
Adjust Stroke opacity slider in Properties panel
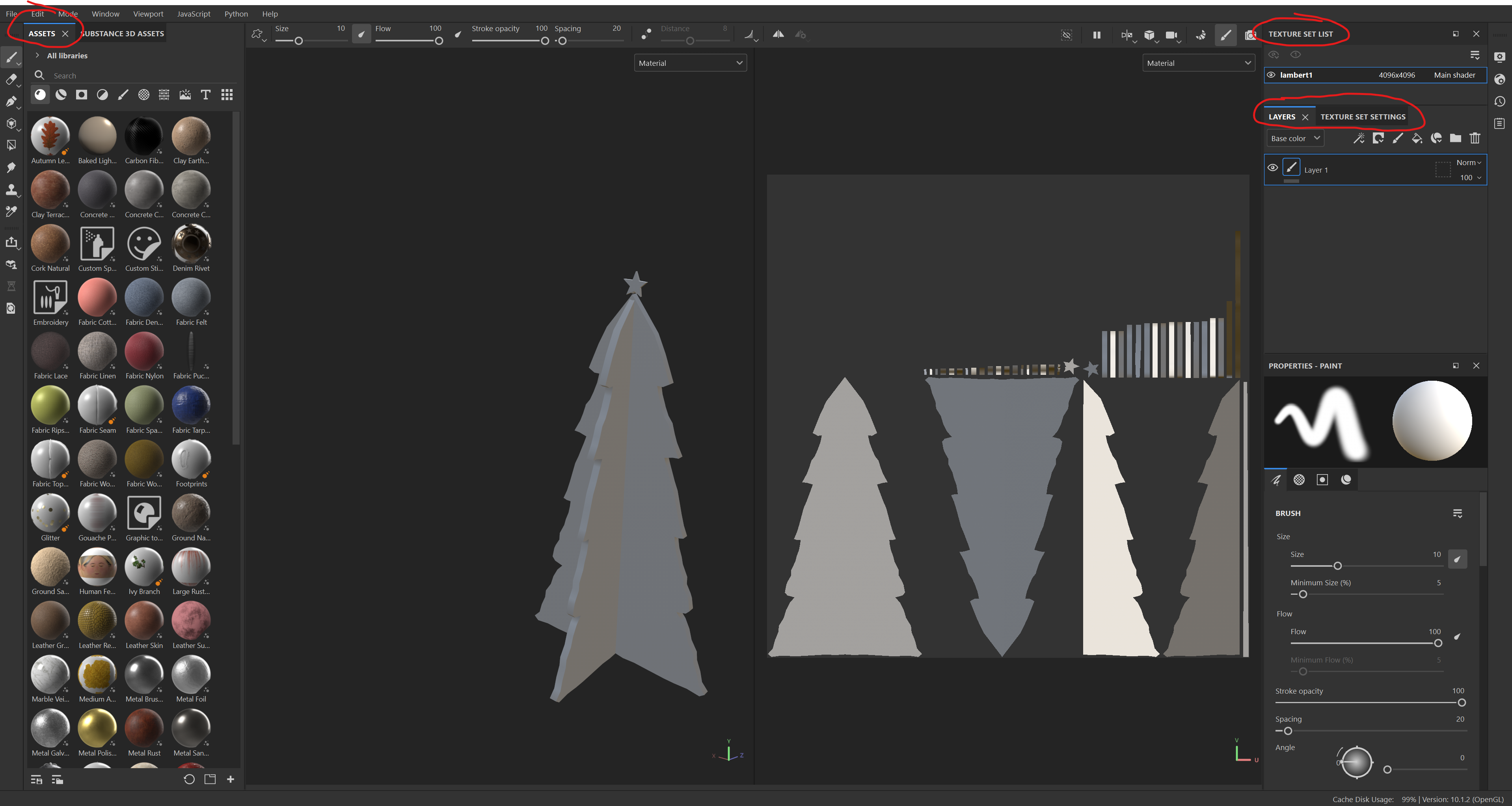[1370, 703]
